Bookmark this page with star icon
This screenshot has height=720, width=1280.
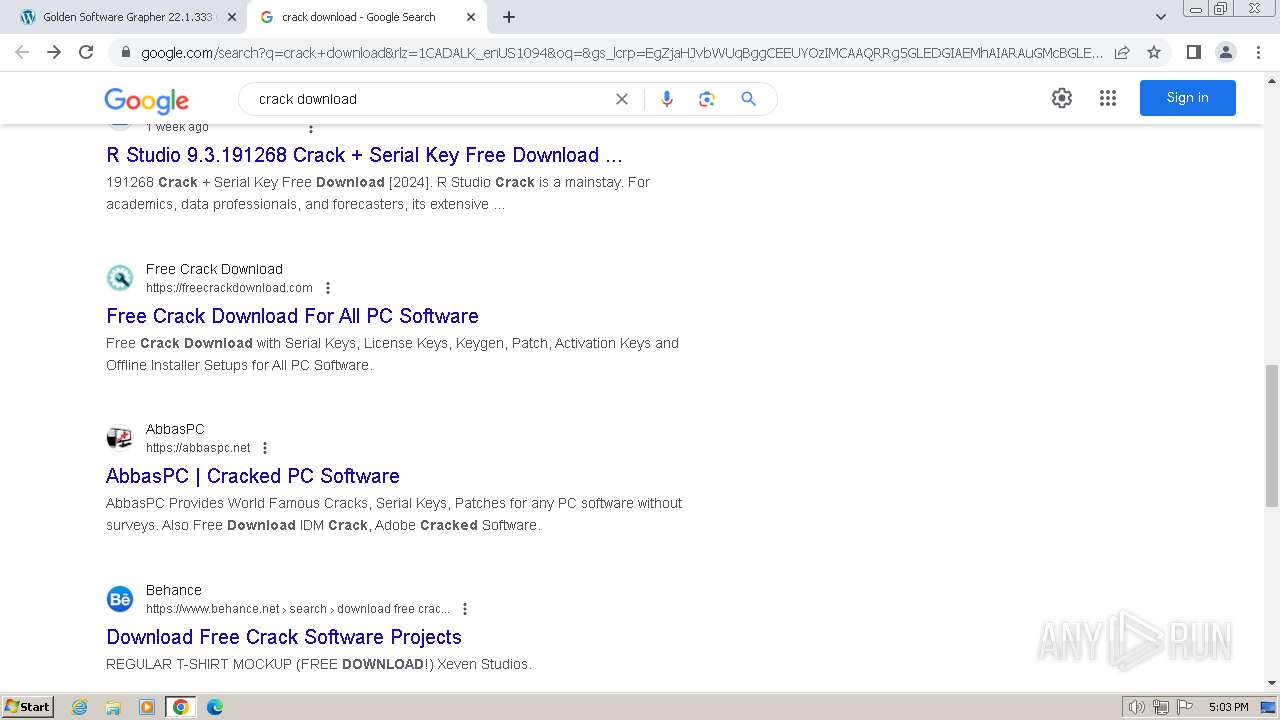pos(1154,52)
